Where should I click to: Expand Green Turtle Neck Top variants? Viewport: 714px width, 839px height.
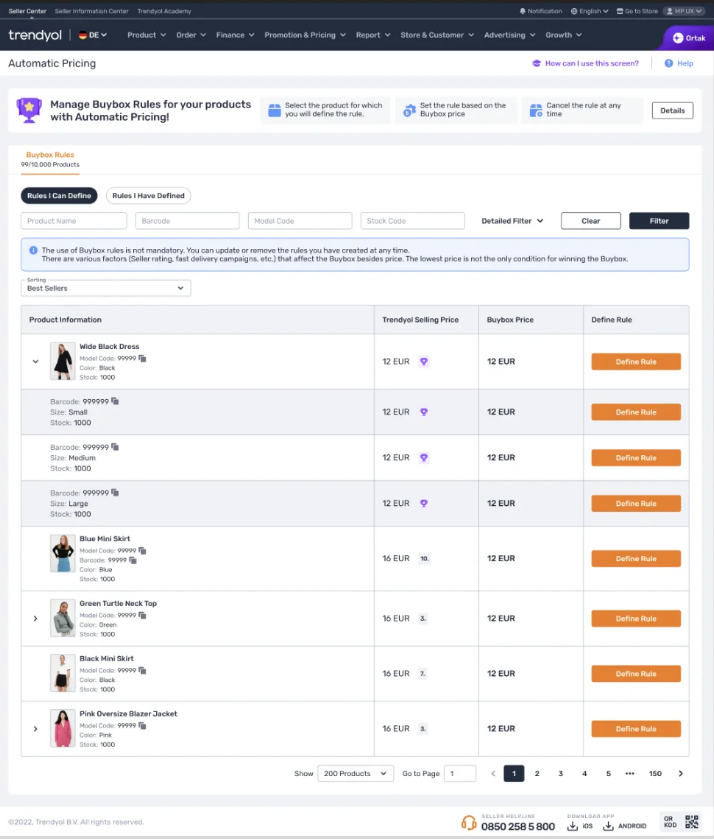pyautogui.click(x=35, y=619)
